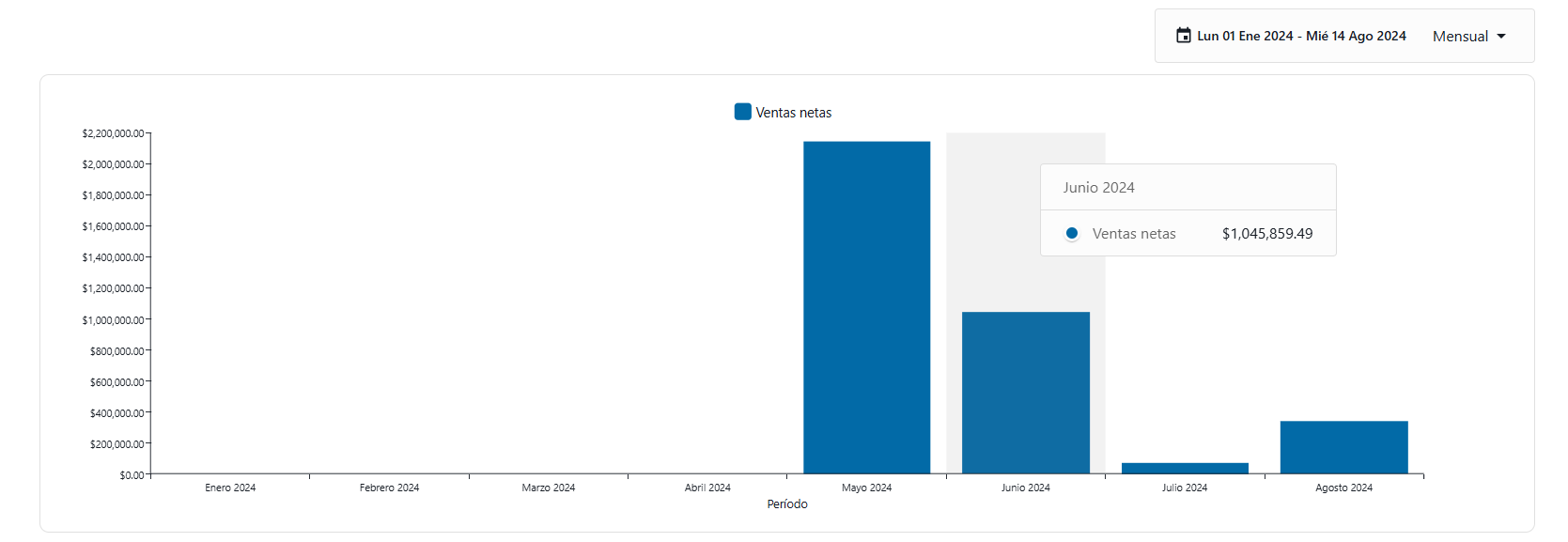1568x542 pixels.
Task: Click the Enero 2024 axis label
Action: pos(230,488)
